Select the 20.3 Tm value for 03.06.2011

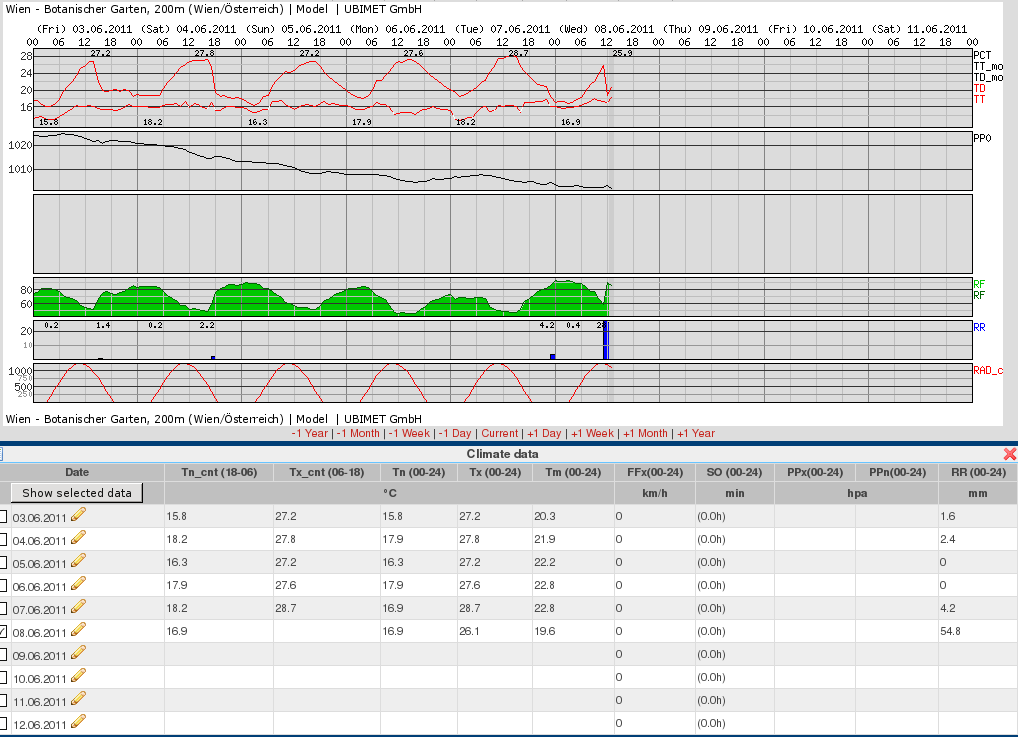[x=573, y=516]
